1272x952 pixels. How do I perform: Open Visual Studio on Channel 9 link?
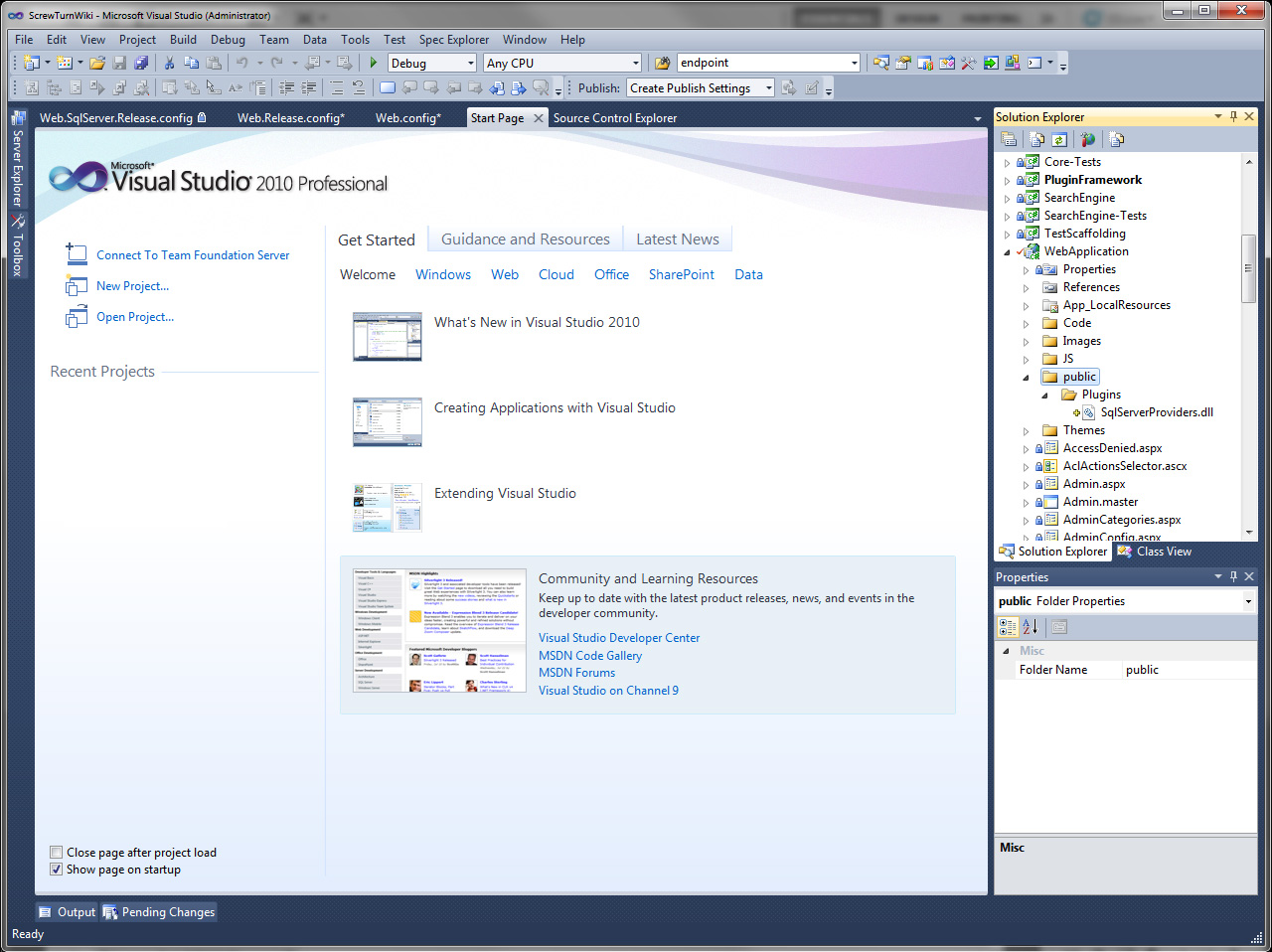(609, 691)
